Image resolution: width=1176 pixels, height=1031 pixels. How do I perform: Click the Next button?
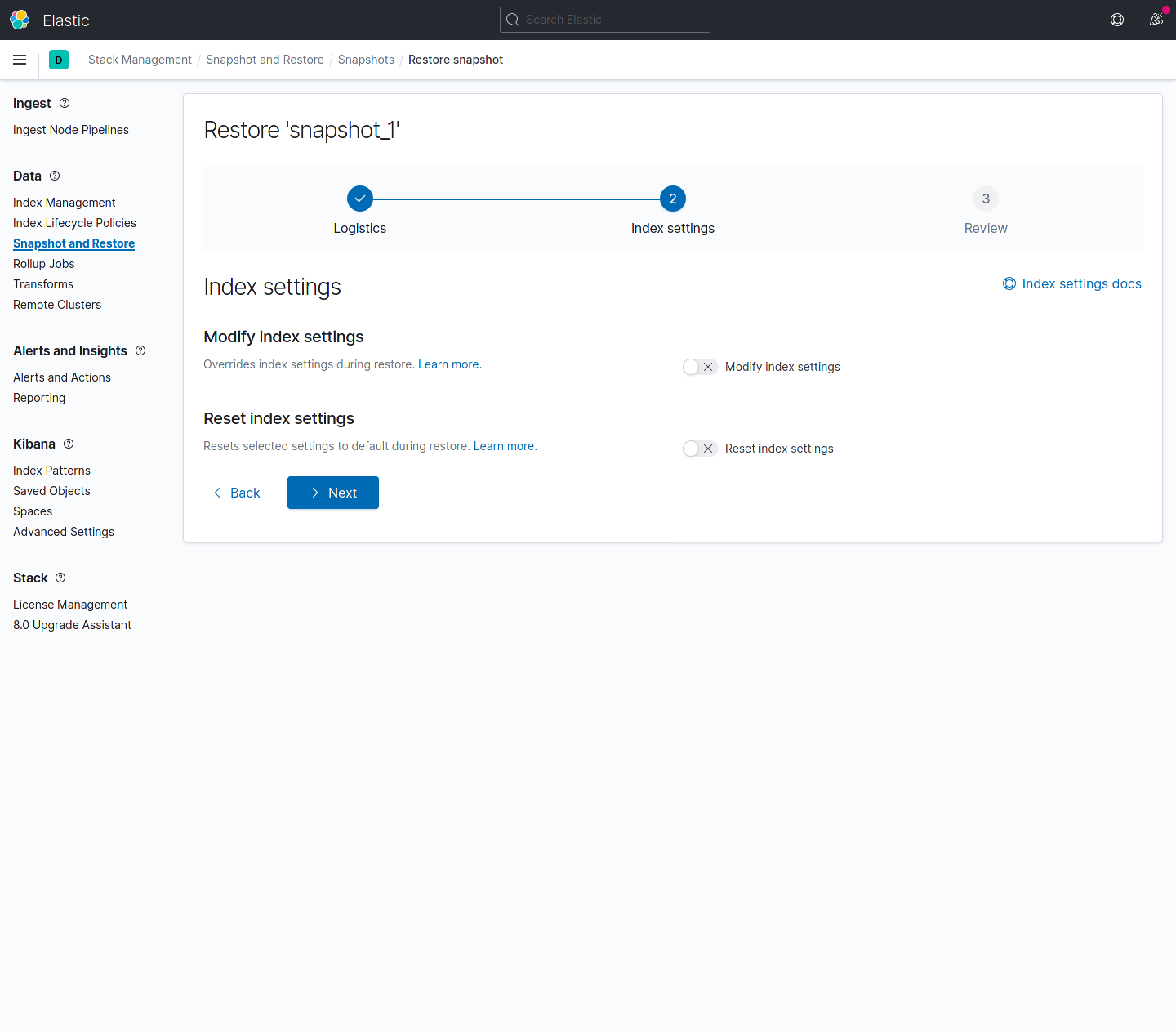(333, 493)
